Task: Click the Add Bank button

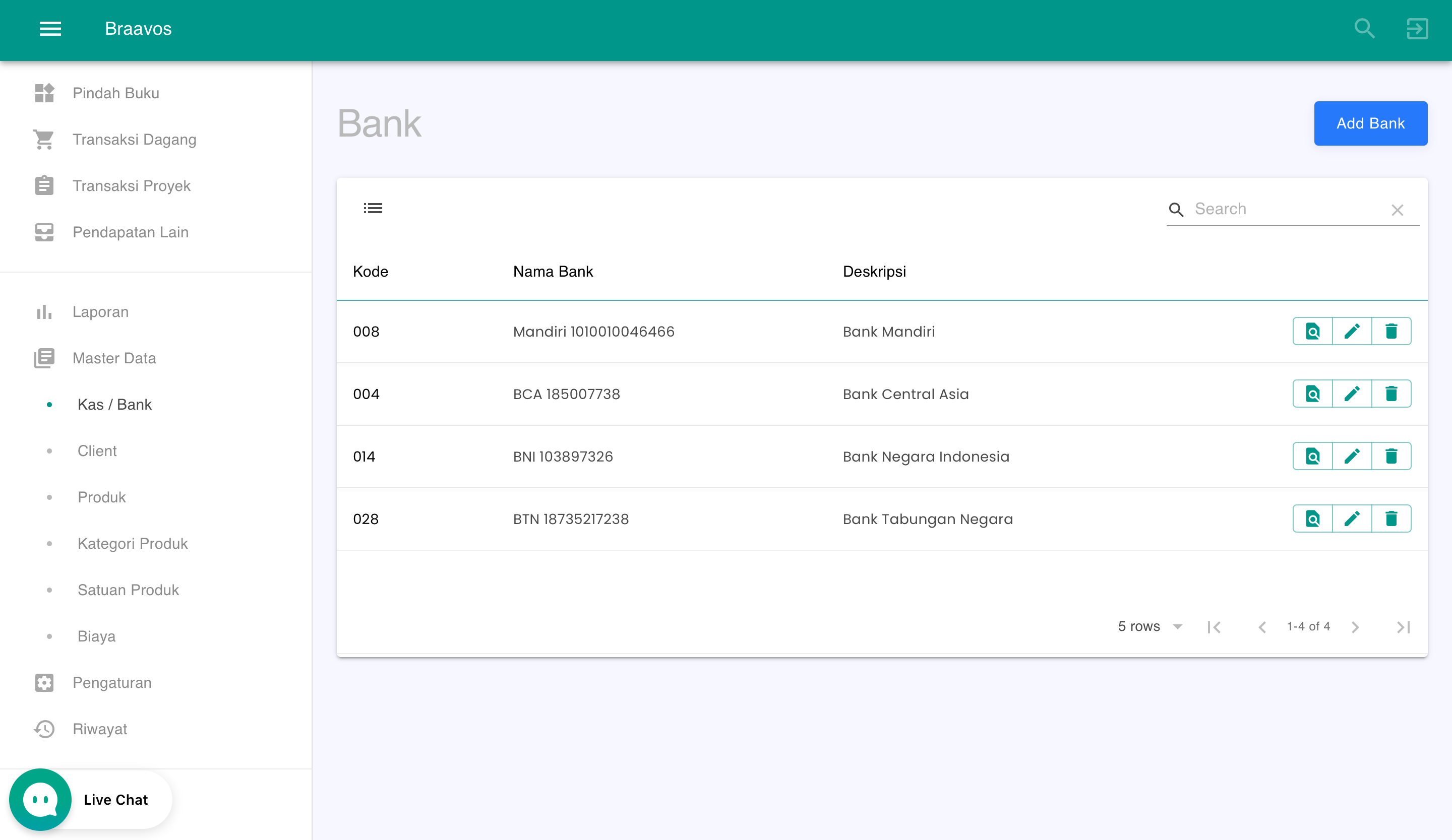Action: (1371, 122)
